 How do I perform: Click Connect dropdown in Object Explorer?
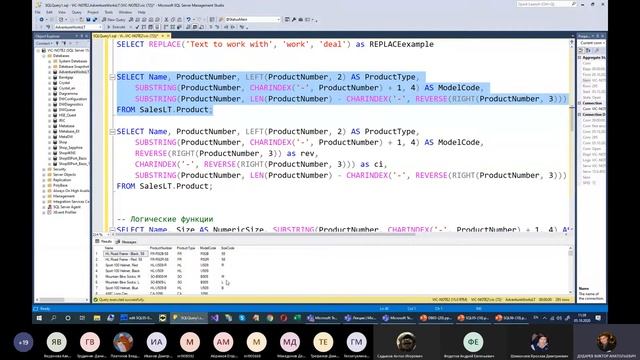click(x=44, y=43)
